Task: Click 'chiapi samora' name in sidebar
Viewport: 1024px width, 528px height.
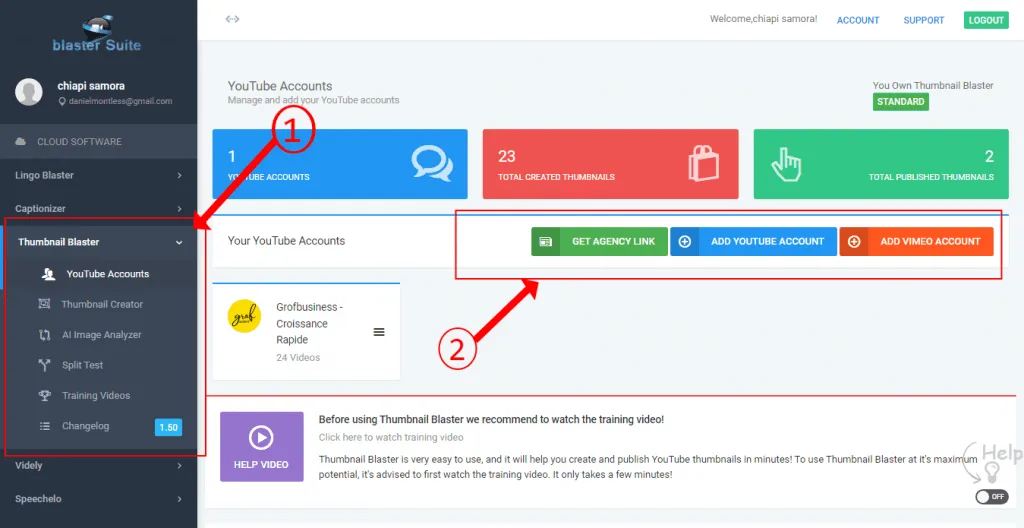Action: coord(91,86)
